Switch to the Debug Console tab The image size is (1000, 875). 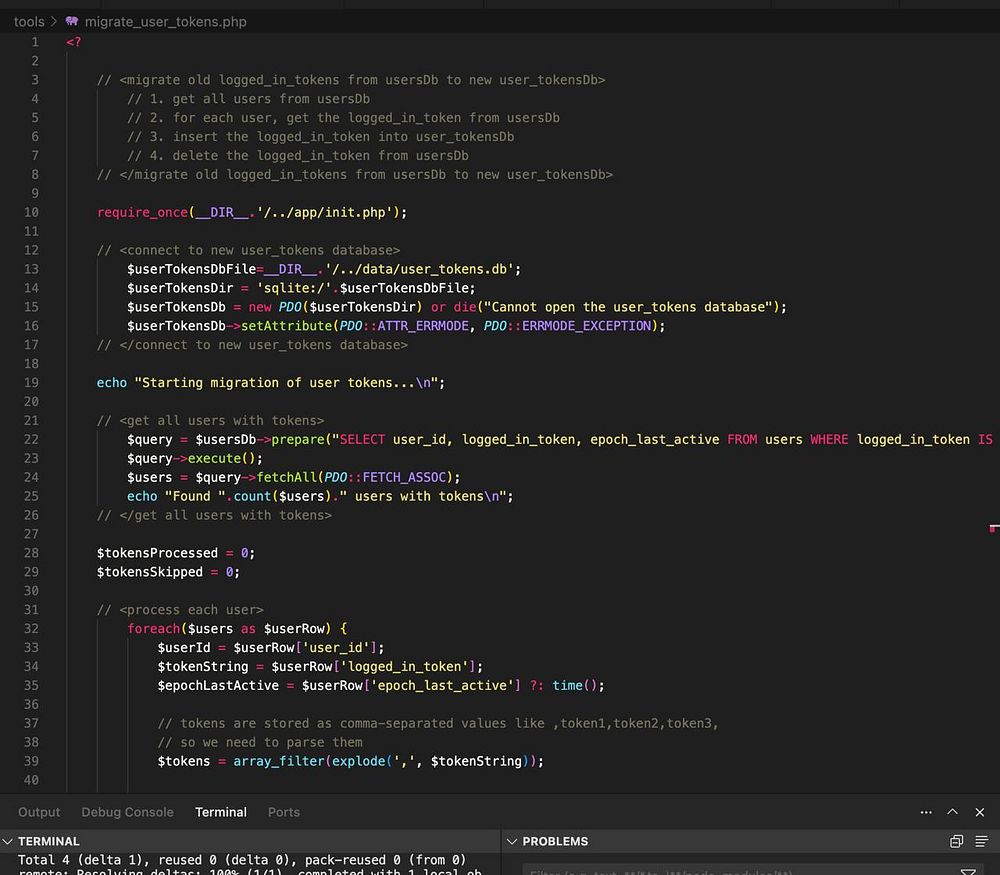pyautogui.click(x=127, y=812)
